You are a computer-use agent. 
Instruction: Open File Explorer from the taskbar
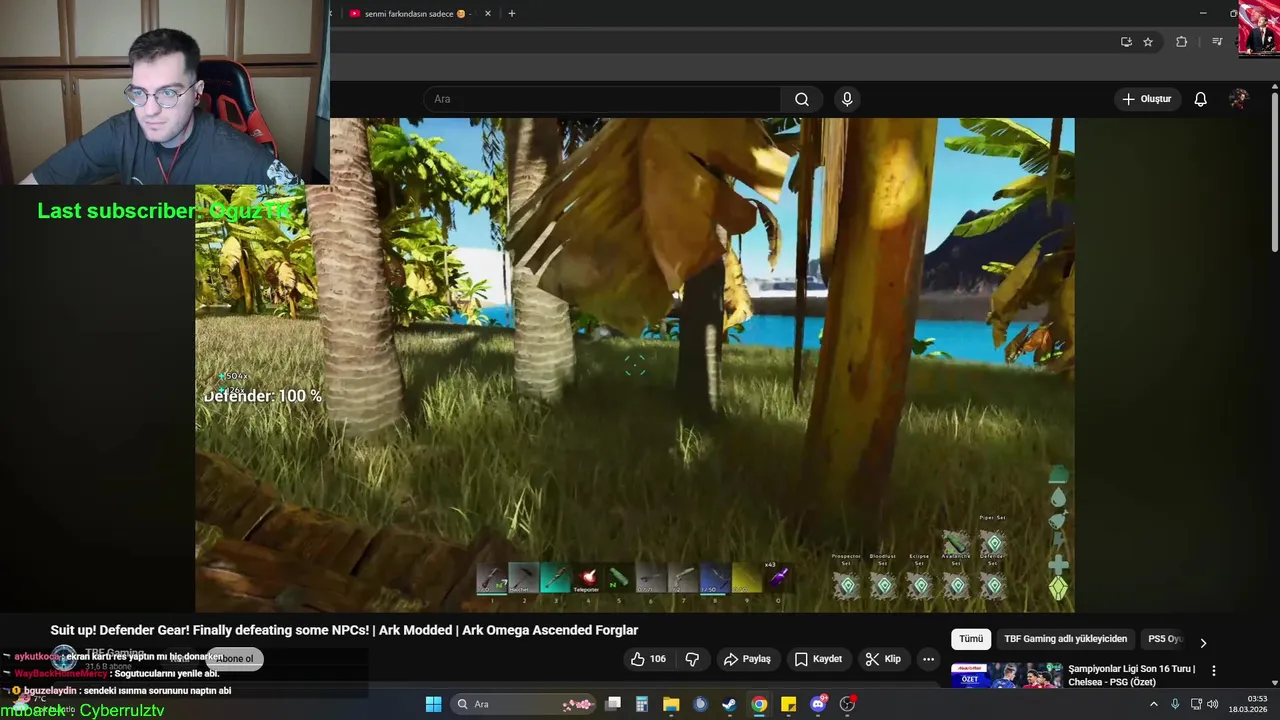click(671, 704)
